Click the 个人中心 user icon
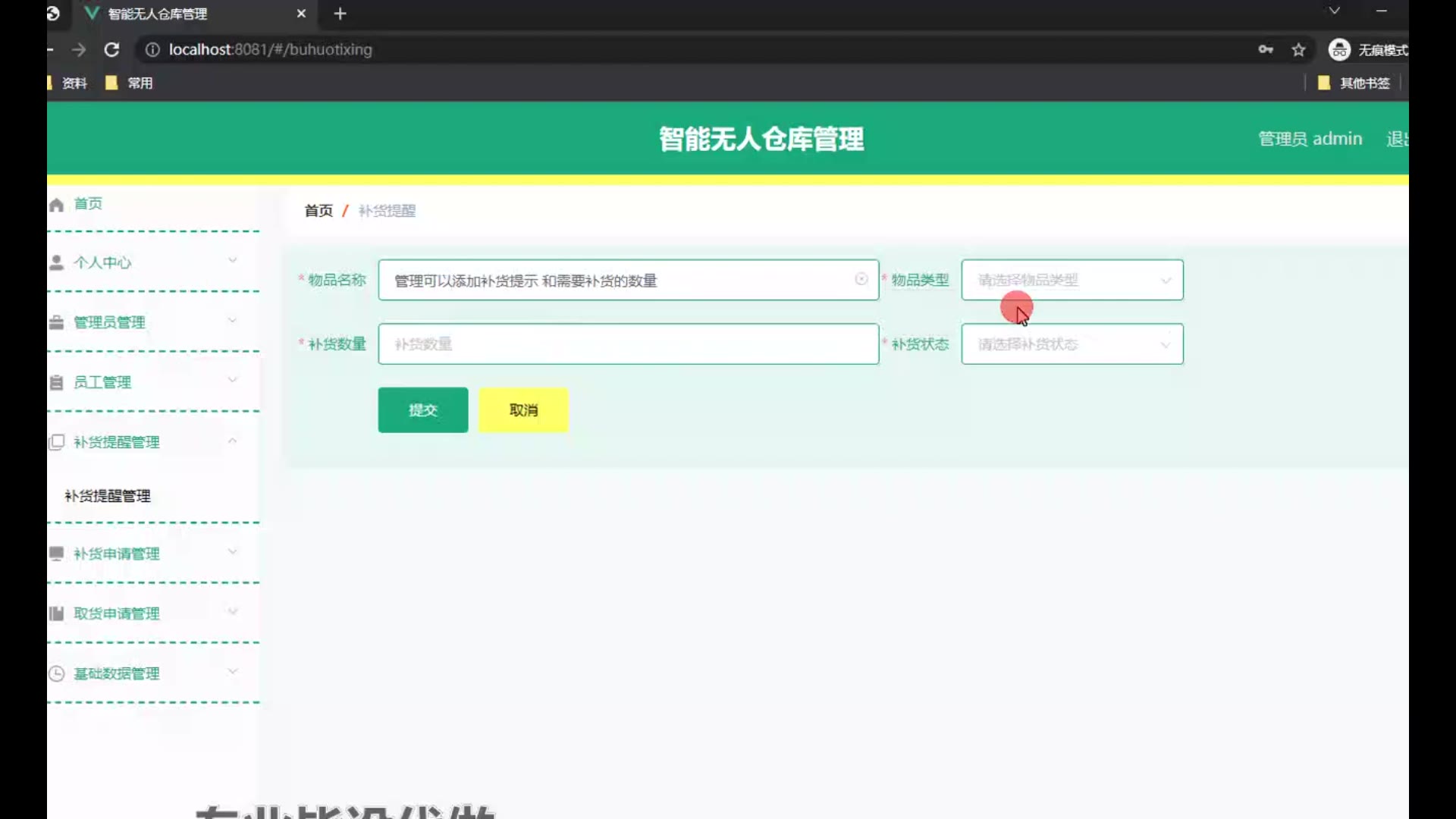This screenshot has height=819, width=1456. [56, 262]
